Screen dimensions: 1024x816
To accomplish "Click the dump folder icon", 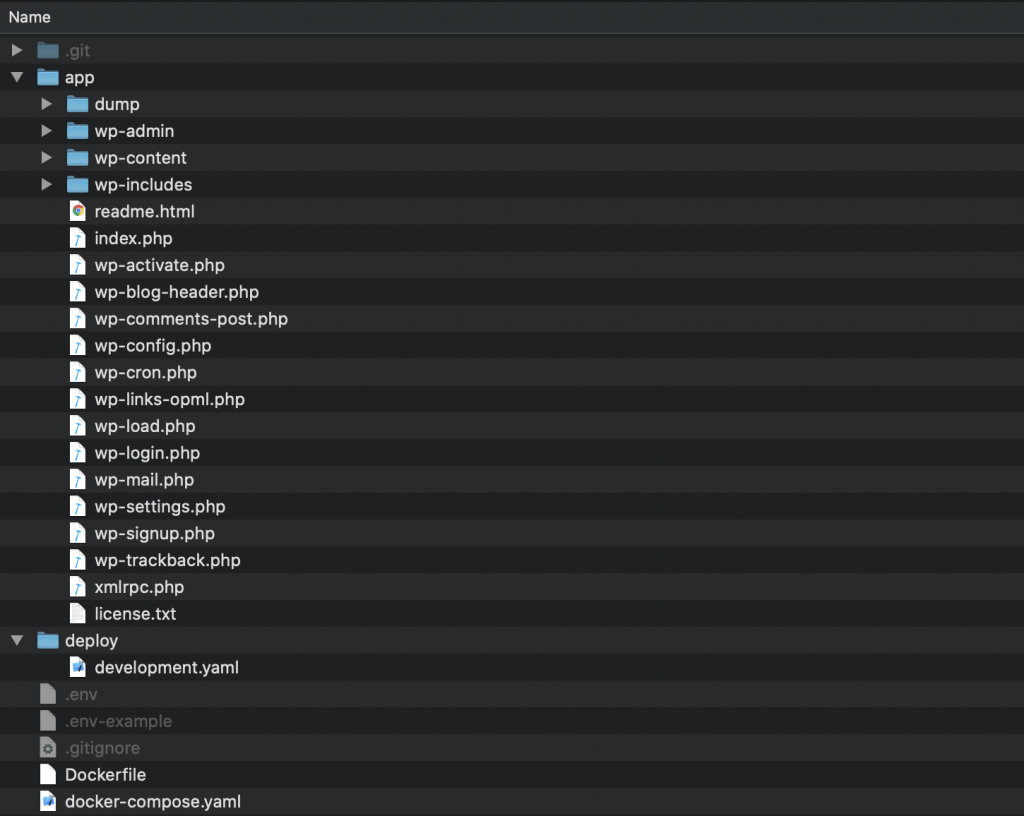I will pos(78,104).
